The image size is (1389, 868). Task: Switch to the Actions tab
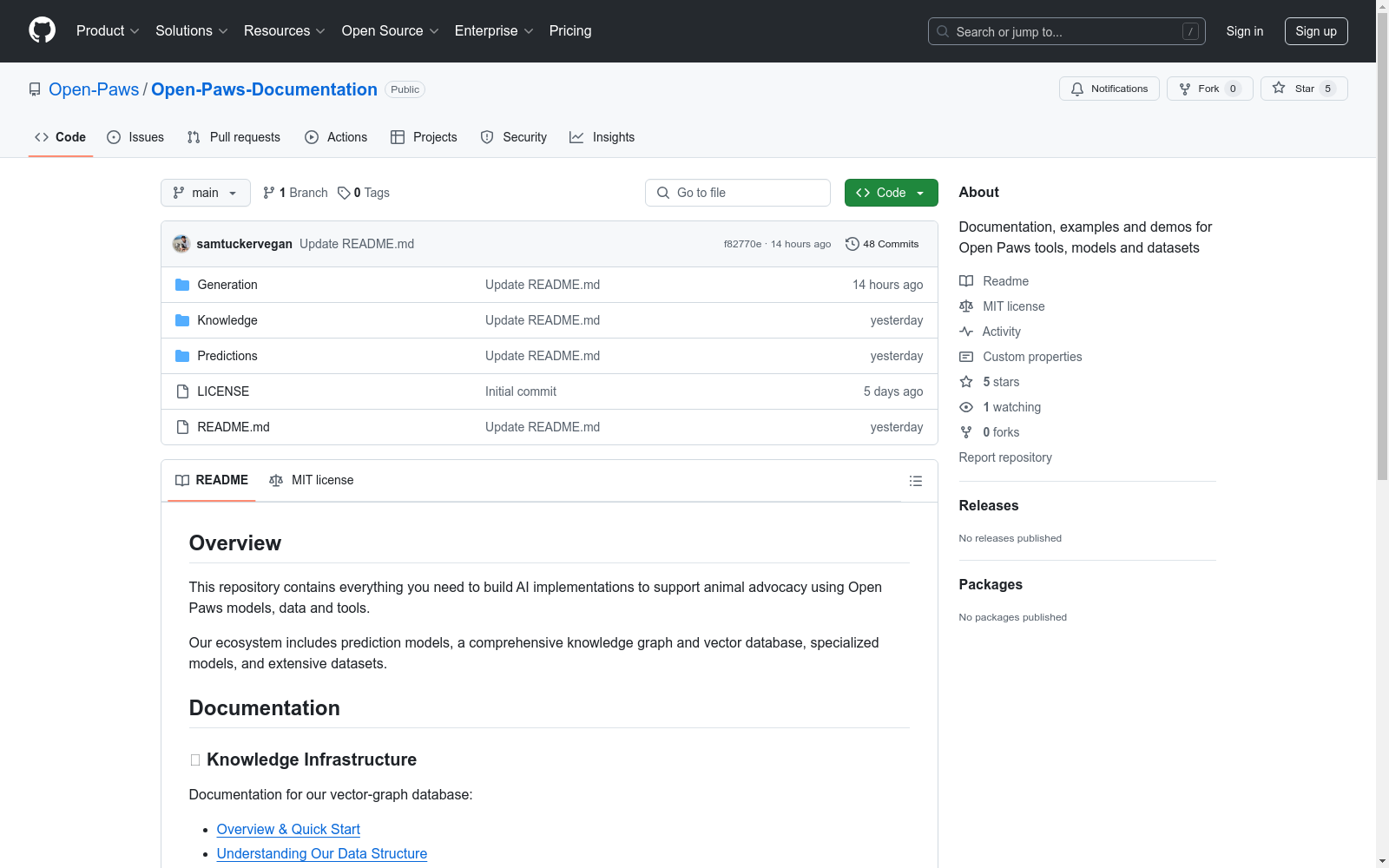[336, 137]
